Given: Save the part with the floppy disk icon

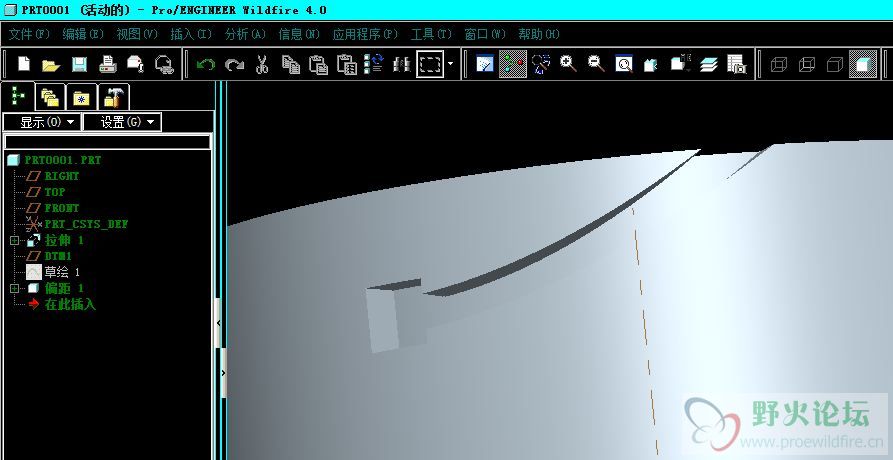Looking at the screenshot, I should pos(79,64).
